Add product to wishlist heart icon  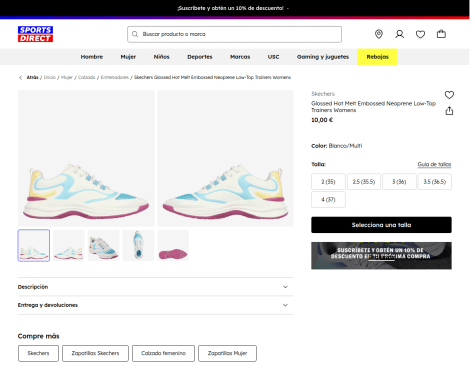[449, 95]
